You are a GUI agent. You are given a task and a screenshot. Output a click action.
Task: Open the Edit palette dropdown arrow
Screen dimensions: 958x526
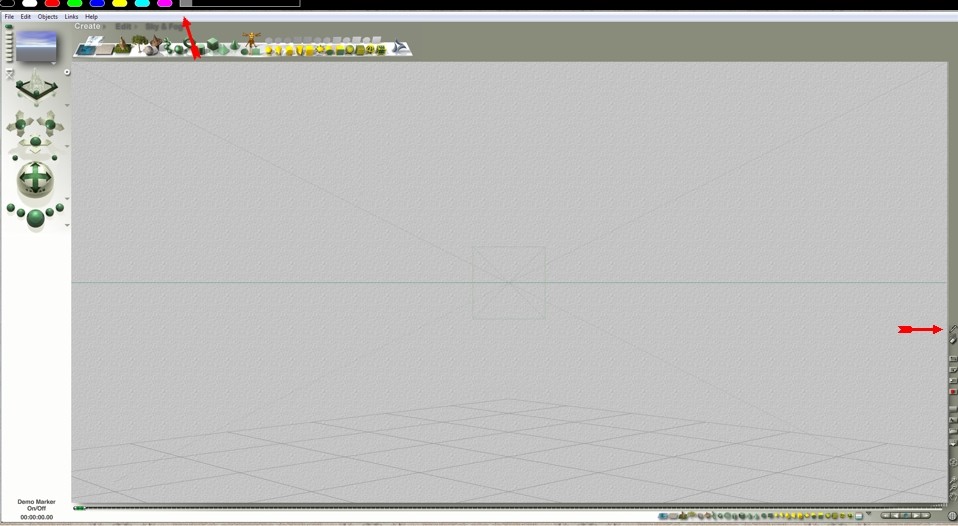coord(136,27)
